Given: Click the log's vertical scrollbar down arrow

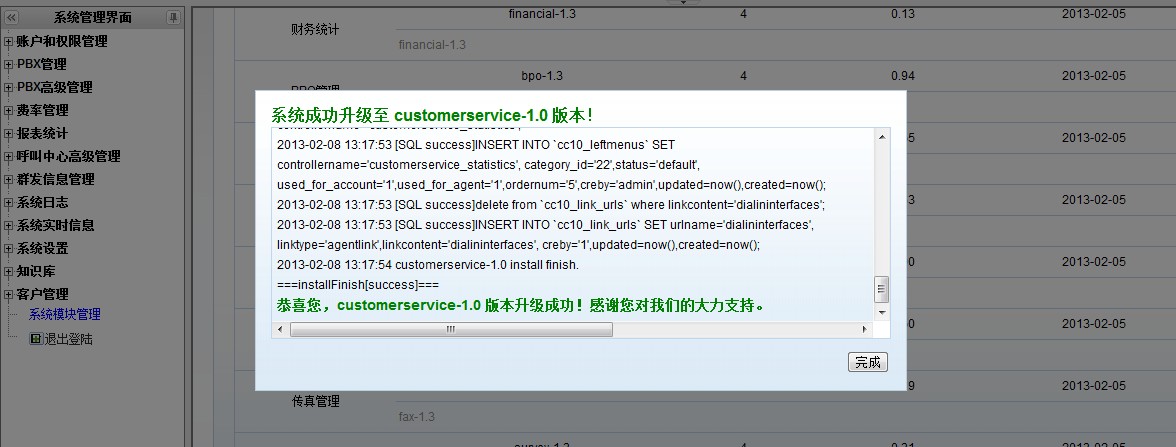Looking at the screenshot, I should (x=881, y=312).
